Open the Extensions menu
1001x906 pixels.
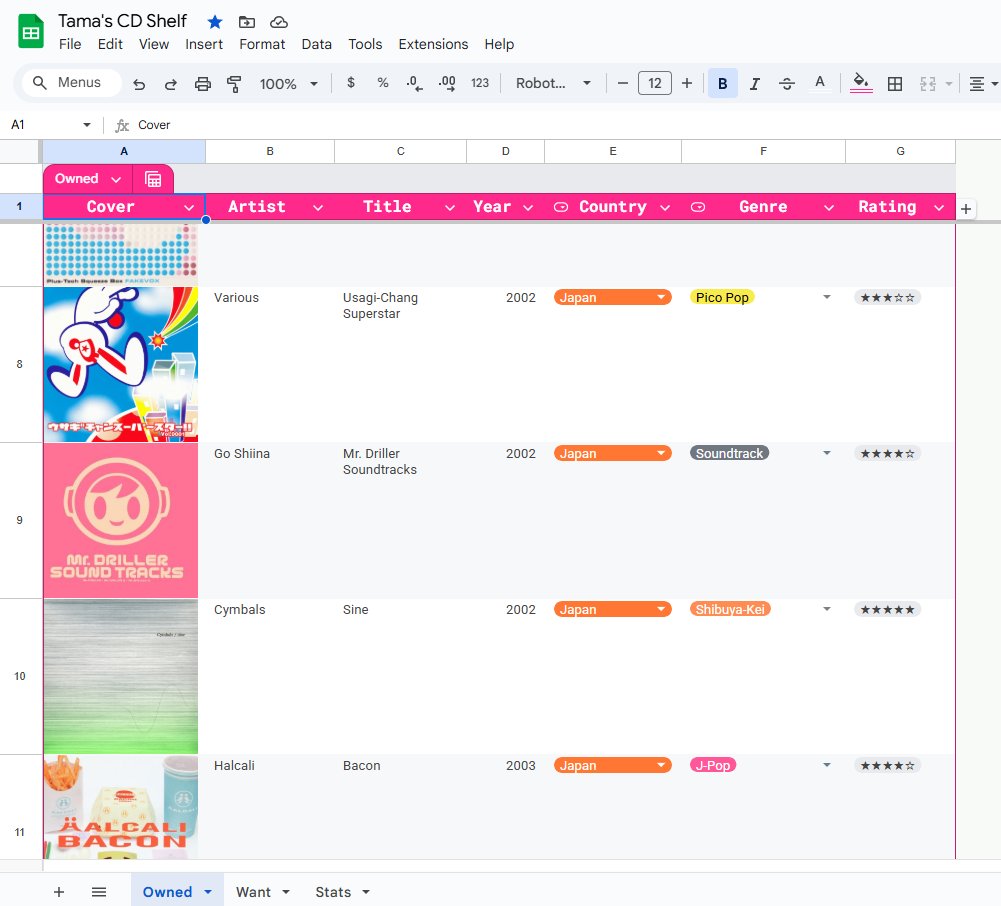tap(433, 44)
